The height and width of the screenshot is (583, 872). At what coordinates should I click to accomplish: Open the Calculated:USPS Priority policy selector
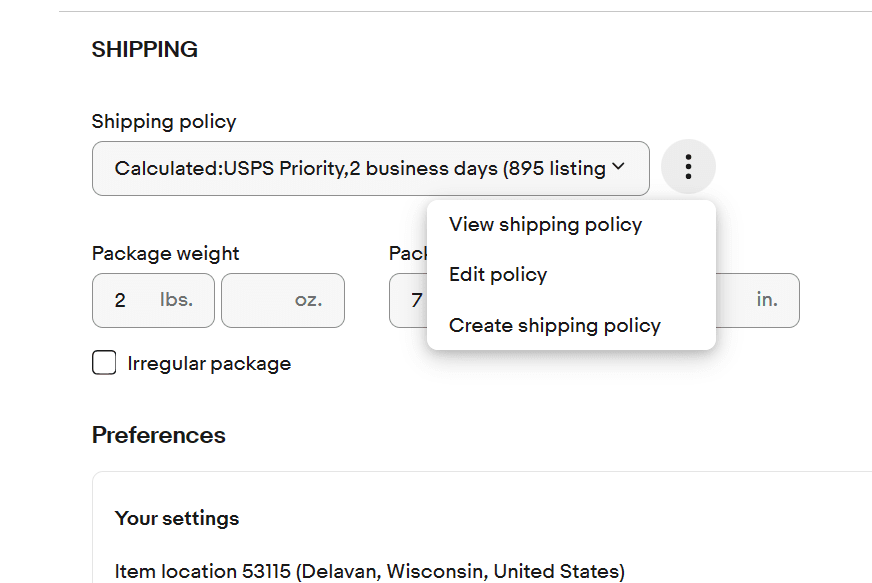(370, 169)
